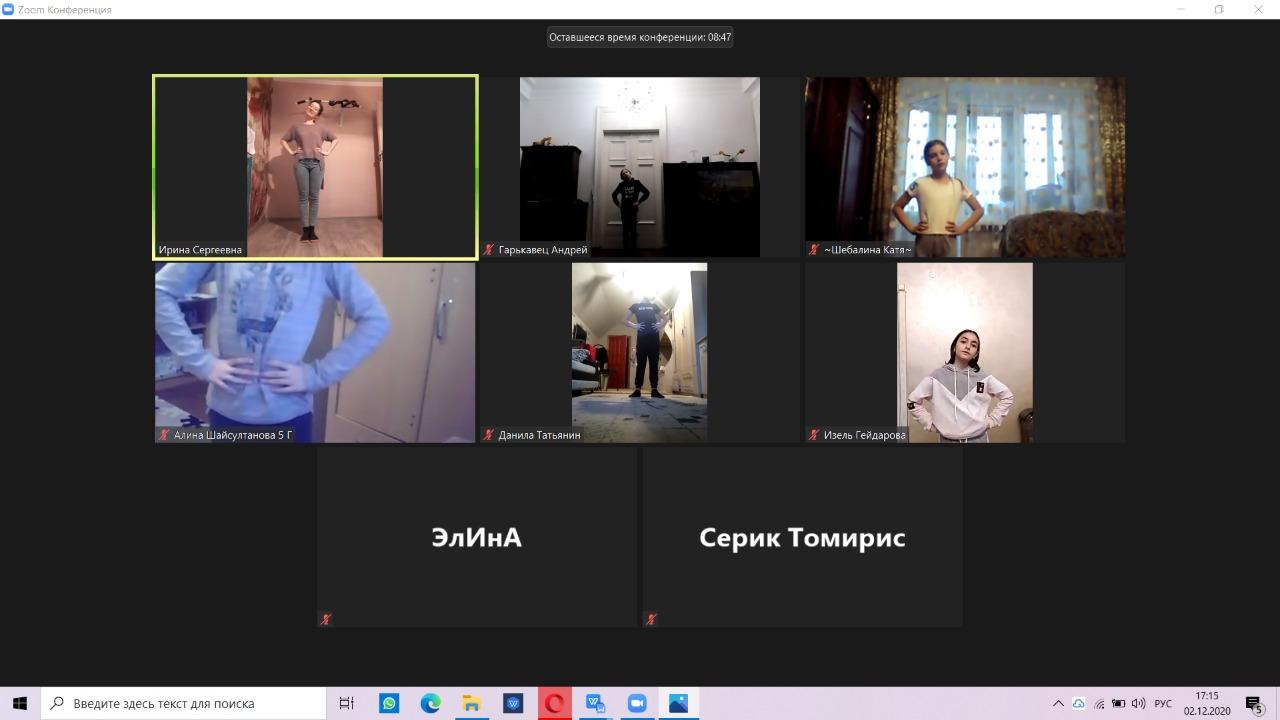Open the volume control in system tray
This screenshot has height=720, width=1280.
1139,703
